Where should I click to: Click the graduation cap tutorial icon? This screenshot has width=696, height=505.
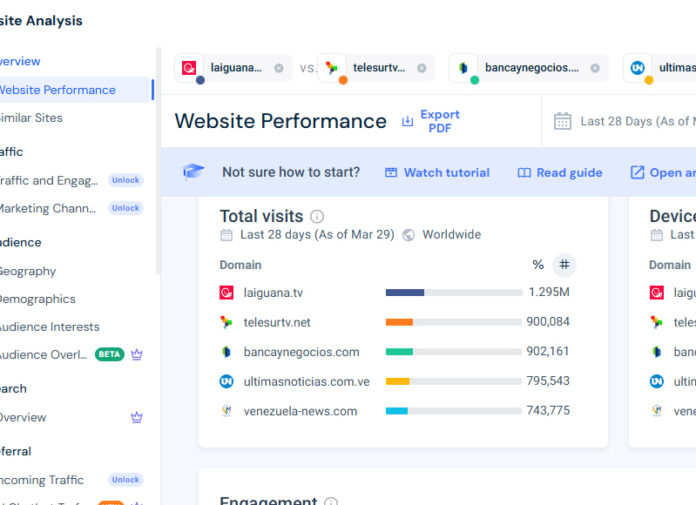pyautogui.click(x=194, y=172)
